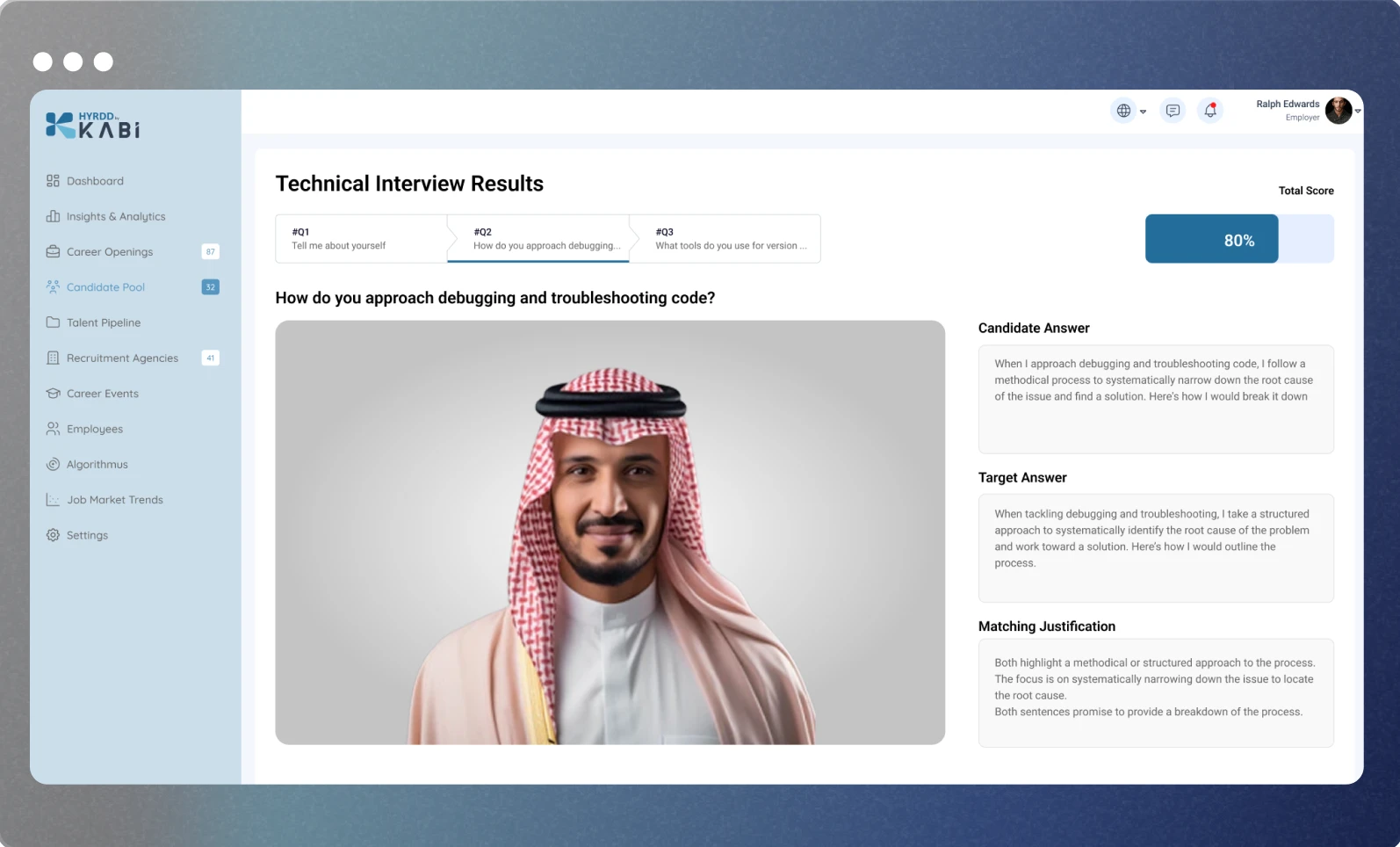The height and width of the screenshot is (847, 1400).
Task: Click the HYRDD KABi logo
Action: pyautogui.click(x=92, y=126)
